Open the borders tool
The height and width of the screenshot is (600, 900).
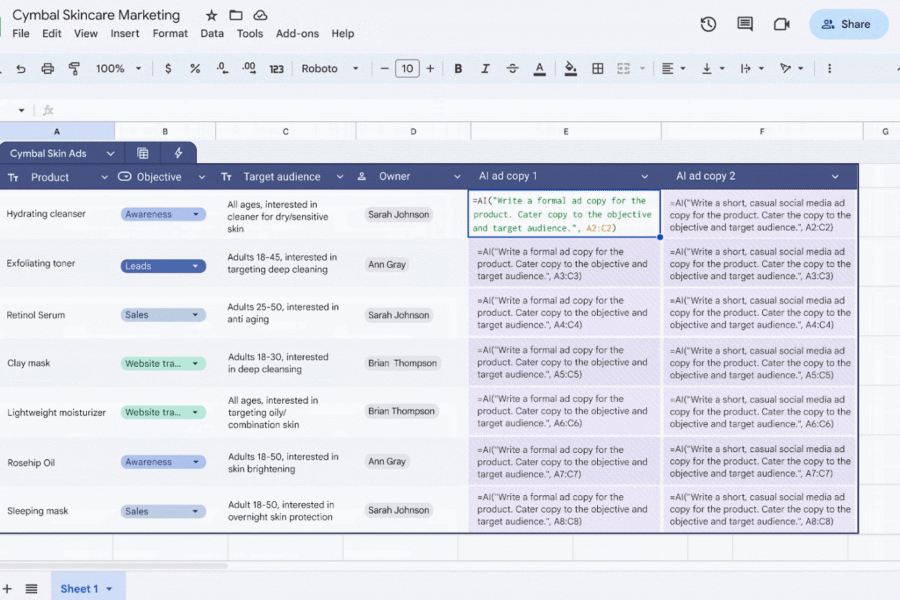point(598,69)
